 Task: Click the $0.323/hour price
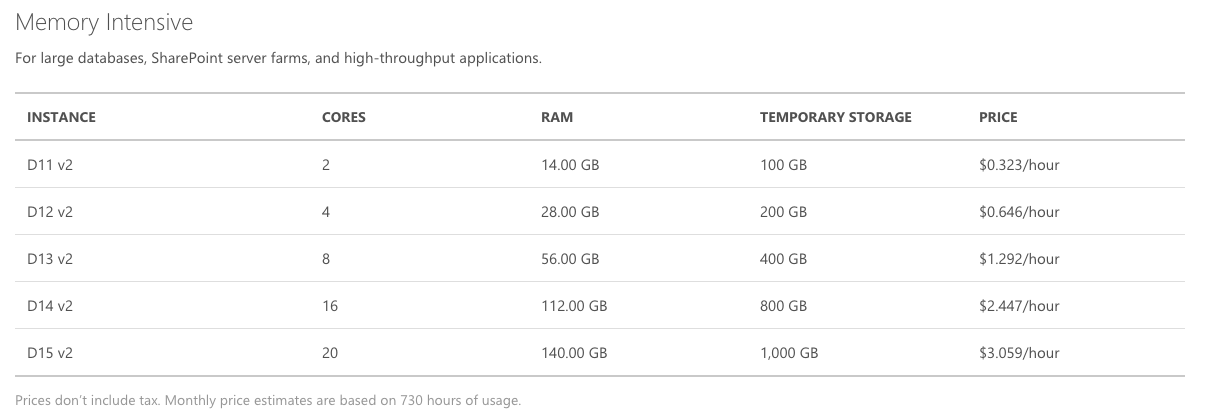coord(1018,165)
